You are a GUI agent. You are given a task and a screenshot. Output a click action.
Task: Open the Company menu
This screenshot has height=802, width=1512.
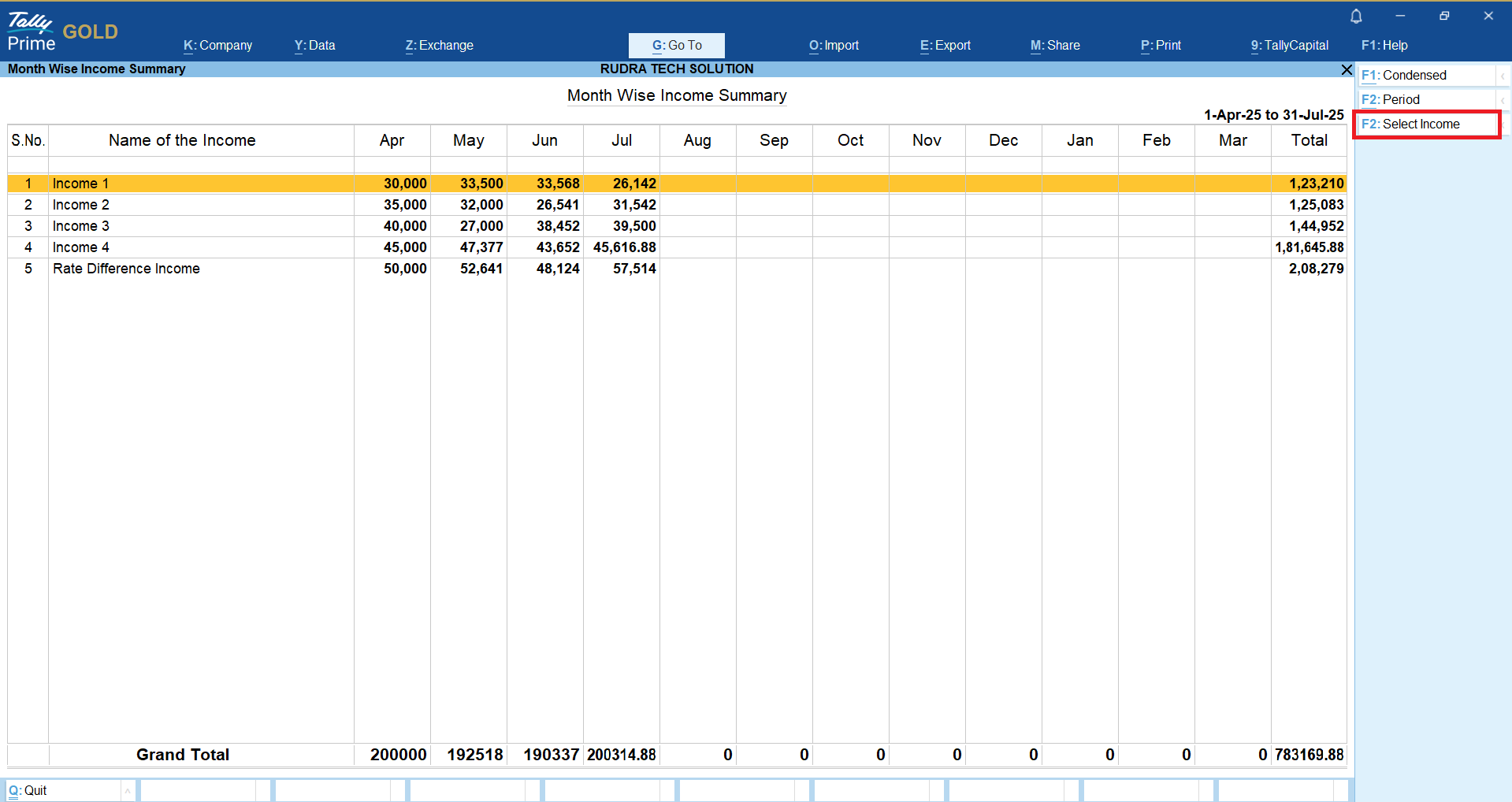coord(218,46)
